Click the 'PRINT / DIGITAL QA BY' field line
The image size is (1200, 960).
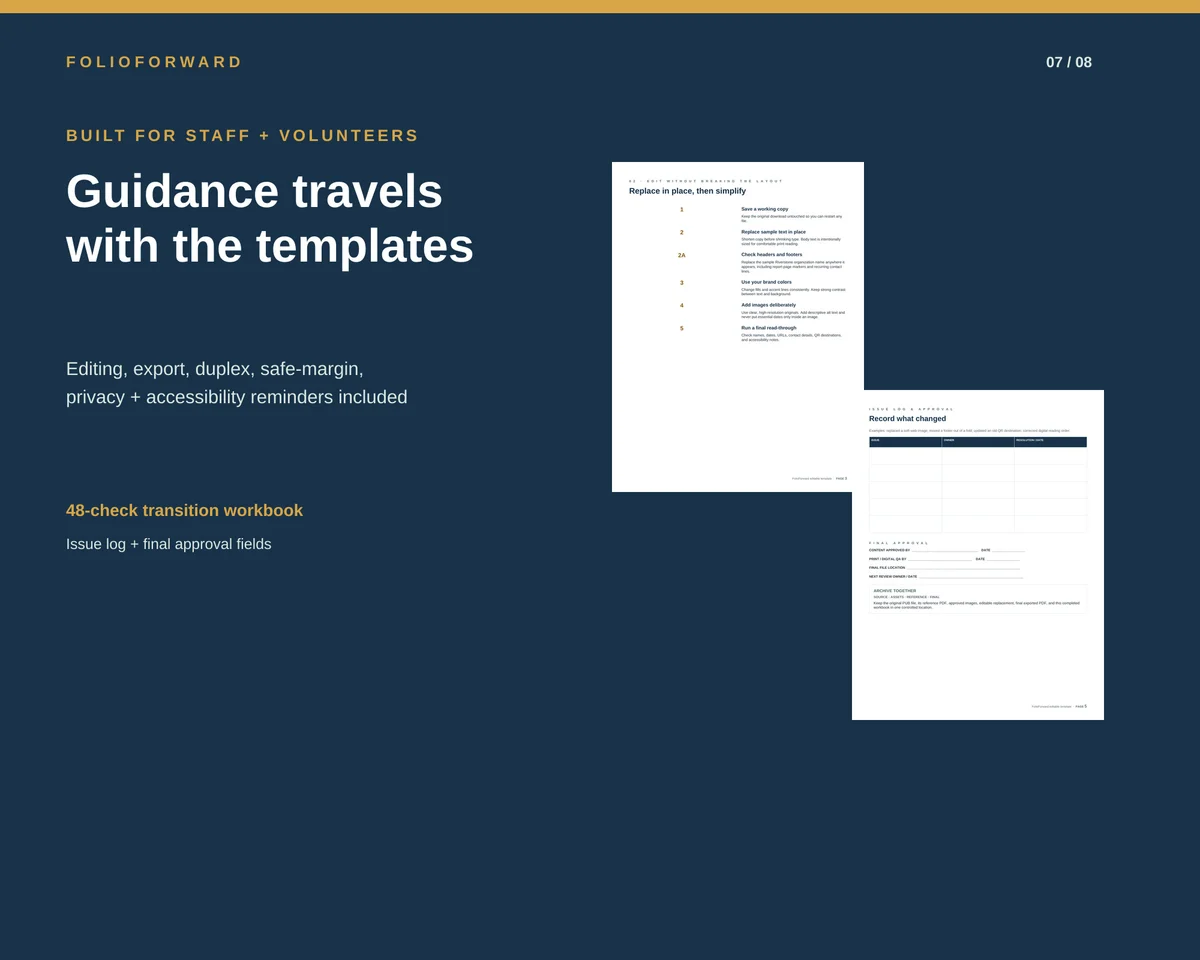click(x=921, y=559)
